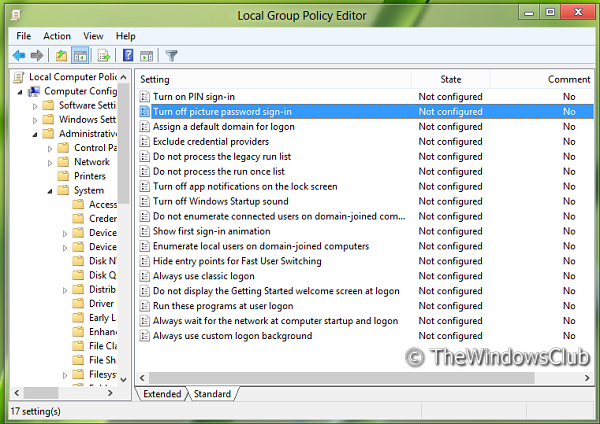The height and width of the screenshot is (424, 600).
Task: Open the File menu
Action: point(24,36)
